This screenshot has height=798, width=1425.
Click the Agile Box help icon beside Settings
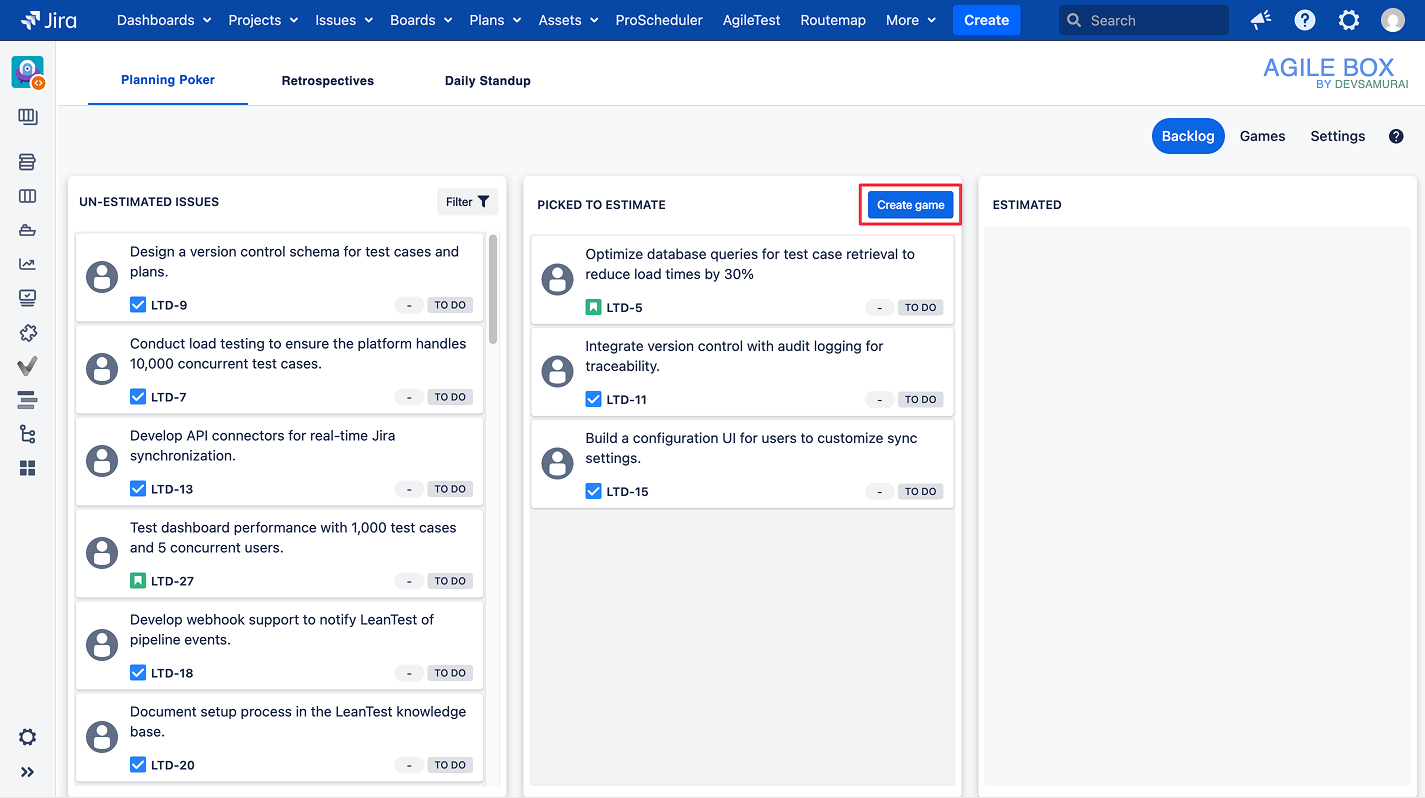(1396, 136)
